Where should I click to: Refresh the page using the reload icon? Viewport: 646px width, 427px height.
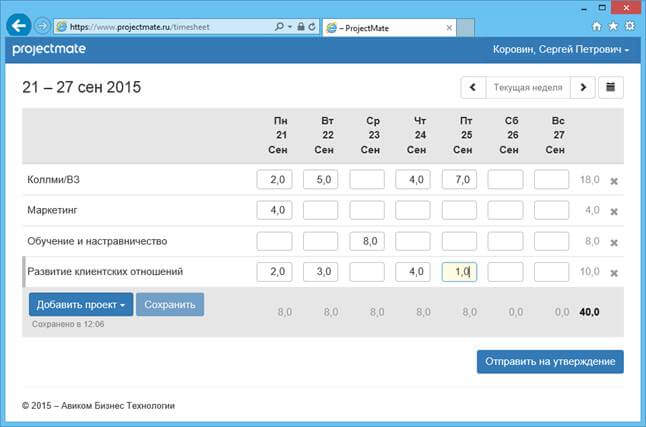[314, 26]
